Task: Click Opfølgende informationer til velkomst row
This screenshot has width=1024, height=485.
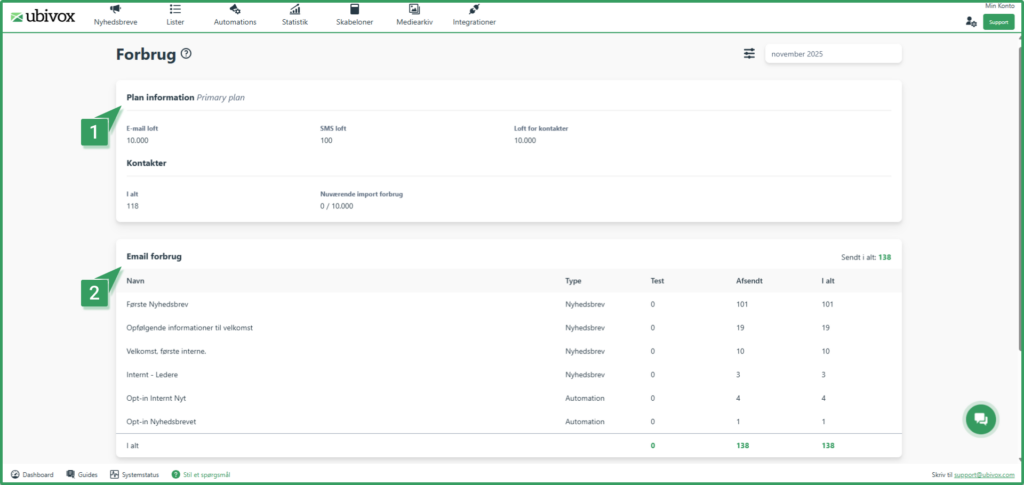Action: (189, 328)
